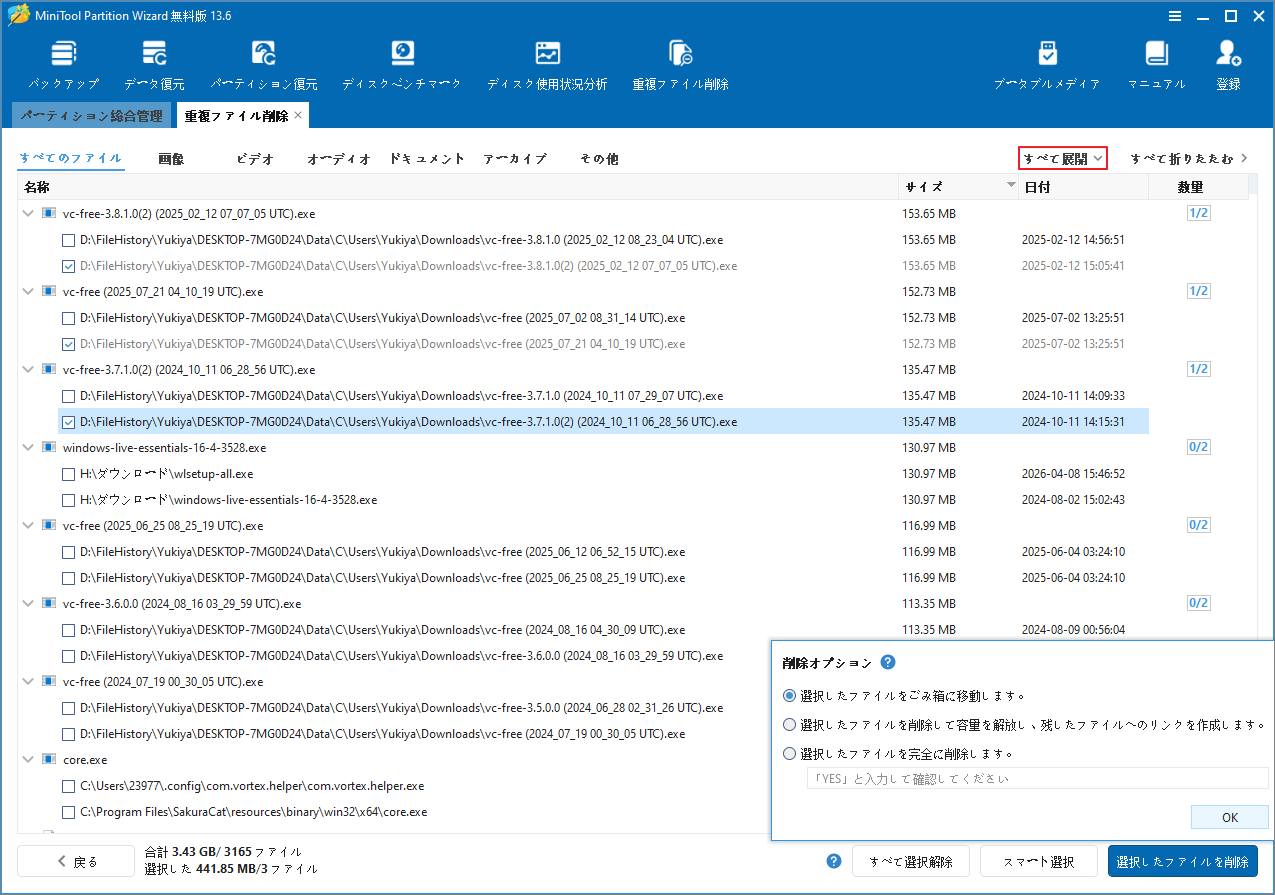Click the date 2024-10-11 14:09:33 cell
This screenshot has width=1275, height=895.
coord(1073,395)
